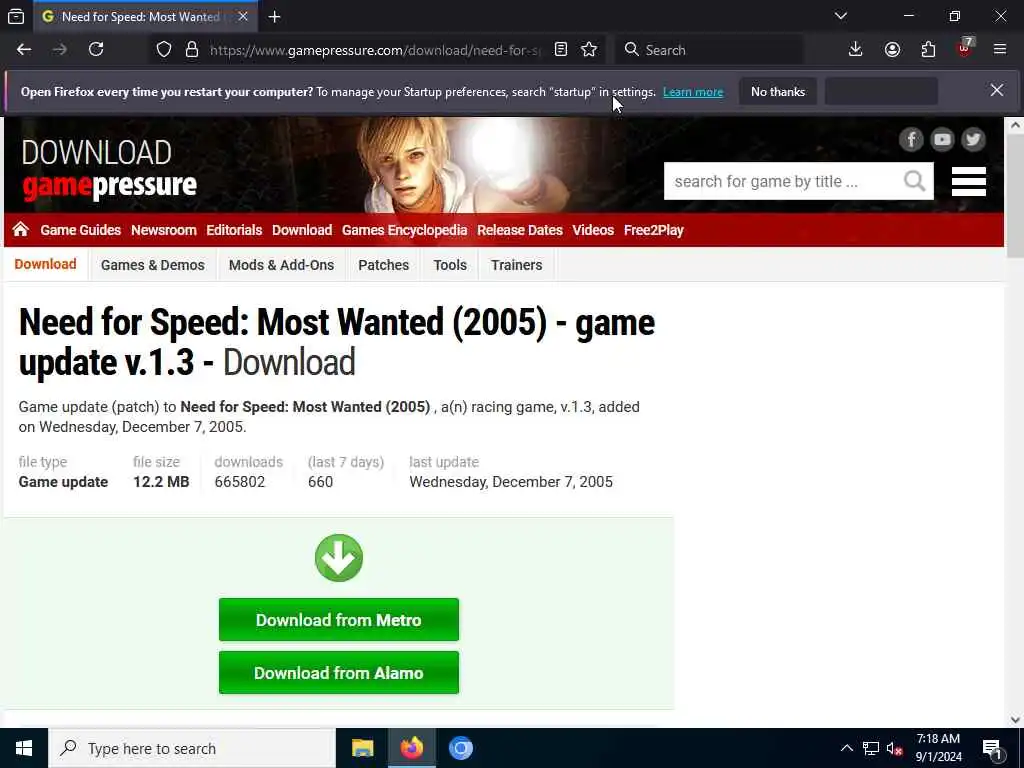Open gamepressure Facebook icon
The height and width of the screenshot is (768, 1024).
coord(911,139)
